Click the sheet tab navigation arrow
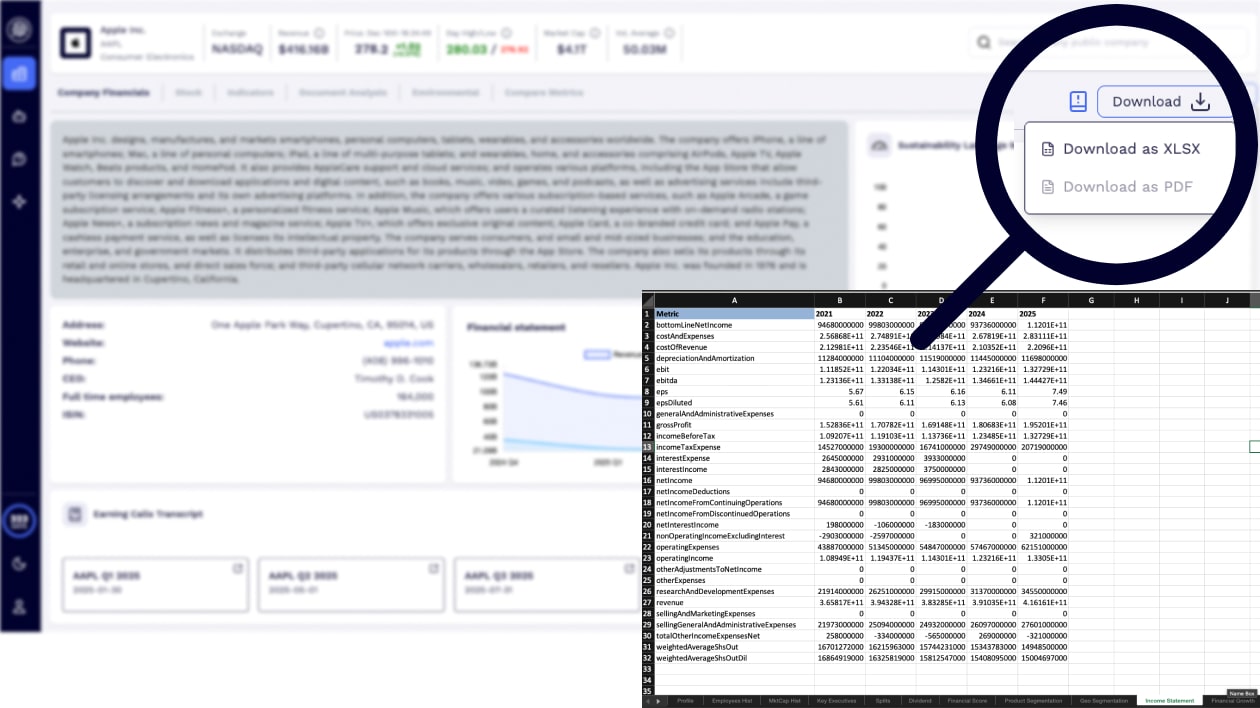 tap(657, 701)
